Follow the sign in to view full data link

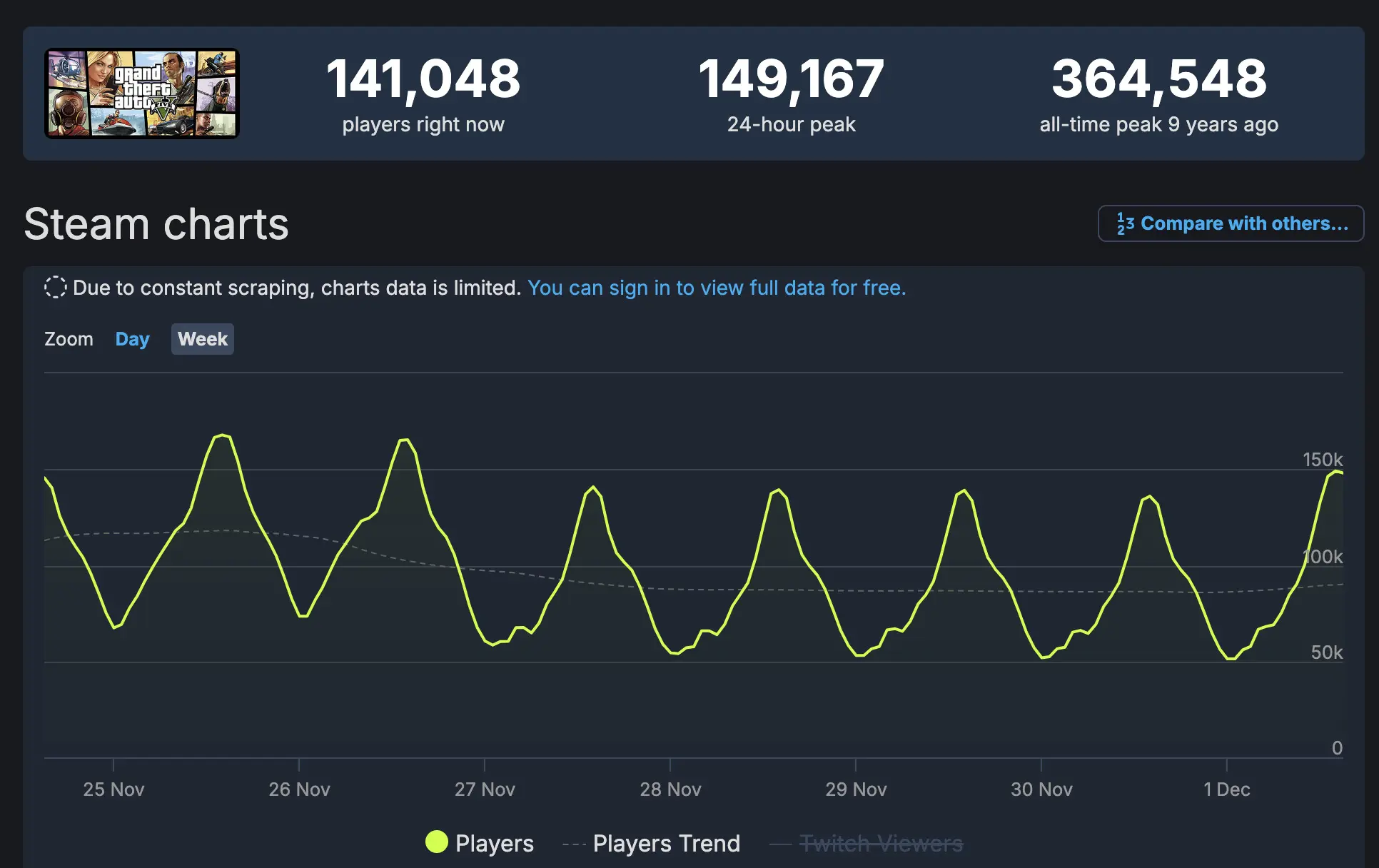pyautogui.click(x=717, y=288)
